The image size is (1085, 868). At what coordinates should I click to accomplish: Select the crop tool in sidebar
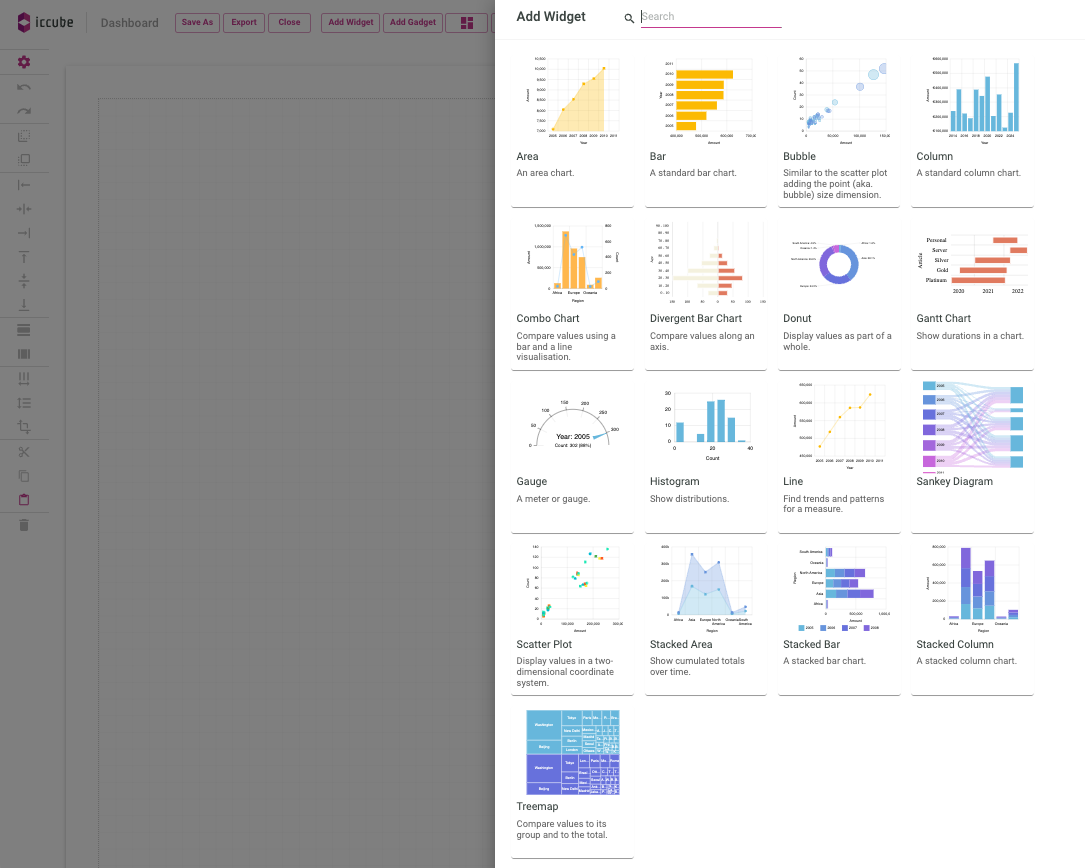24,427
